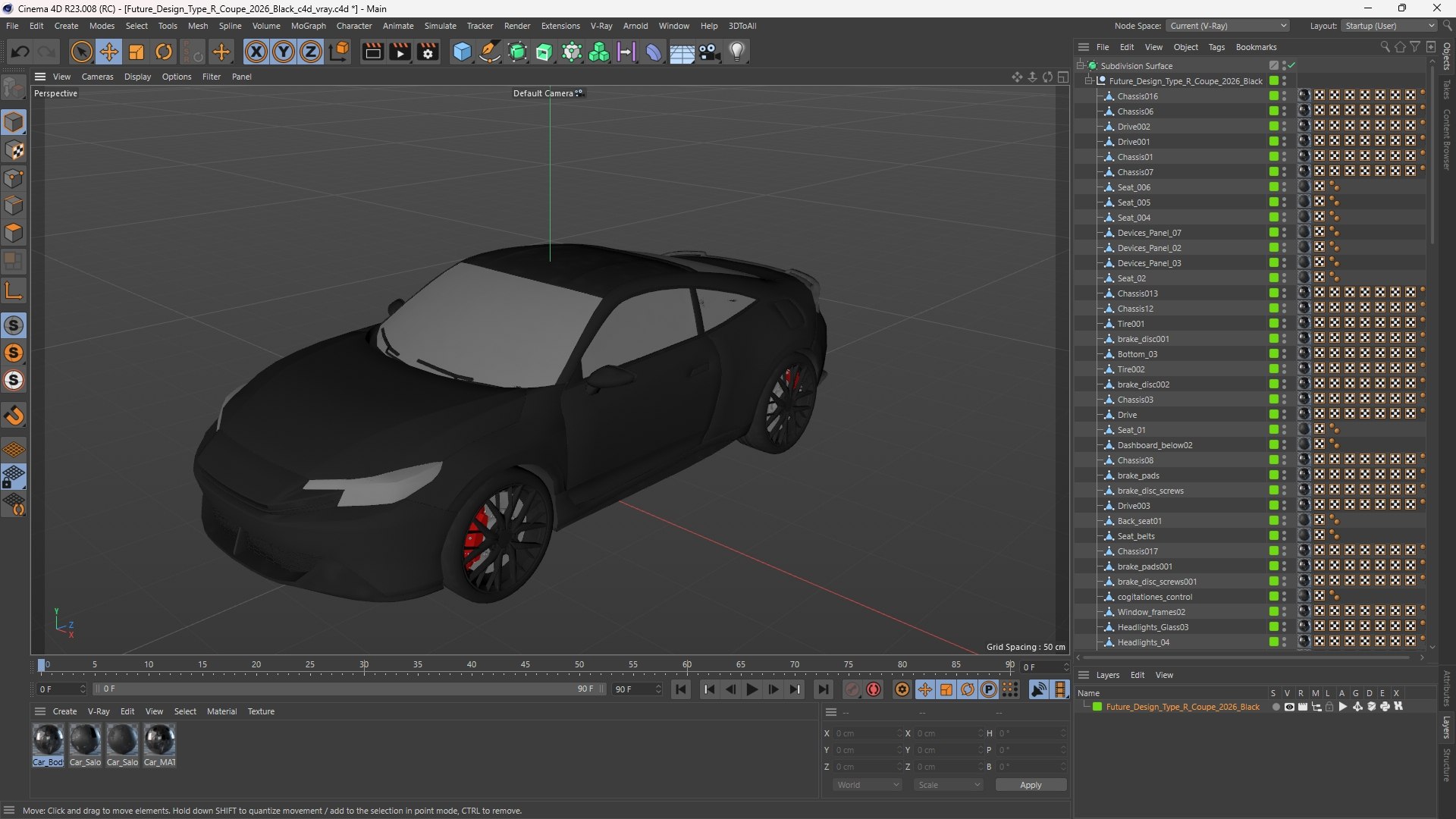Toggle Seat_006 visibility dot

[x=1284, y=187]
